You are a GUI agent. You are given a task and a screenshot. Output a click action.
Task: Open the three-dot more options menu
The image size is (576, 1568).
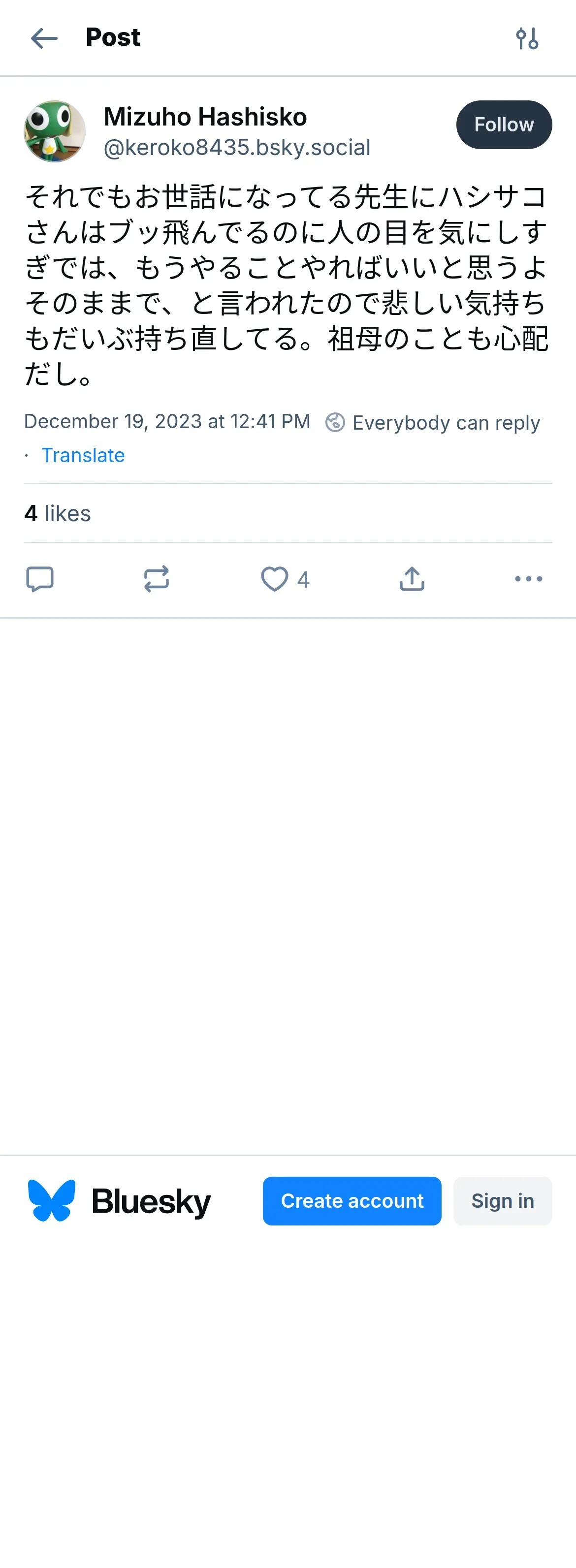coord(528,579)
